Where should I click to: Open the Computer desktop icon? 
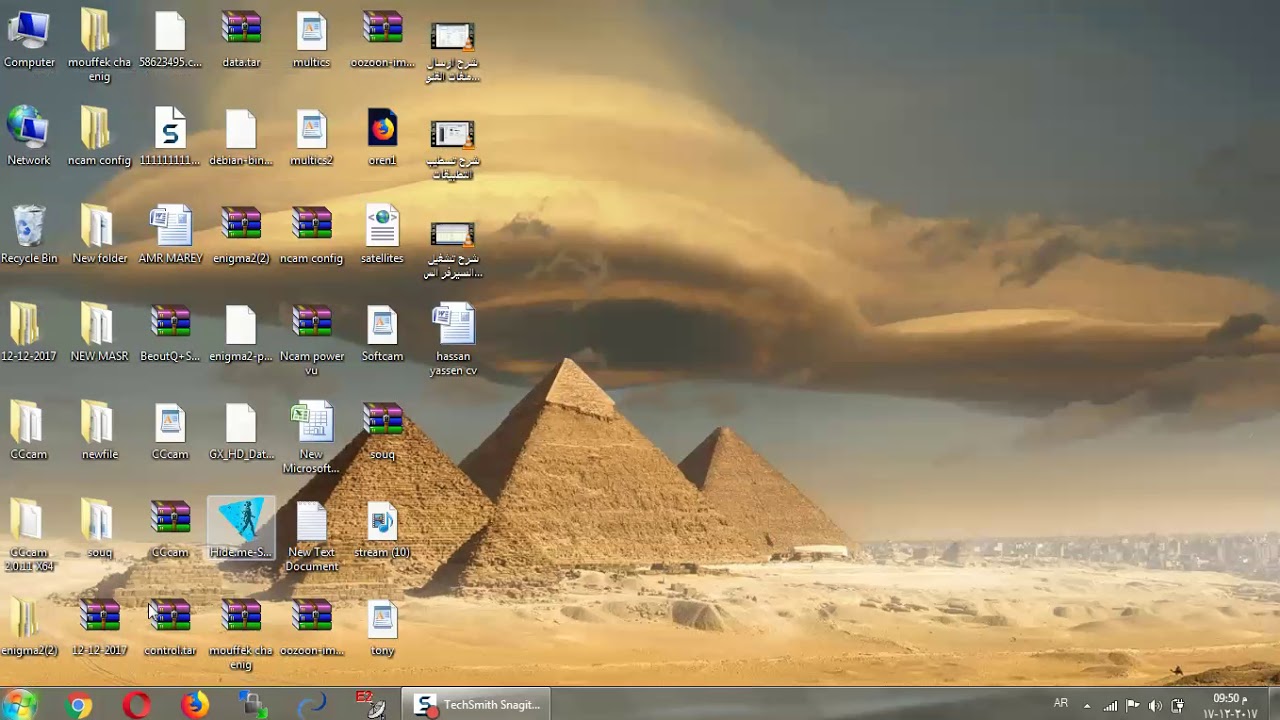[x=29, y=40]
